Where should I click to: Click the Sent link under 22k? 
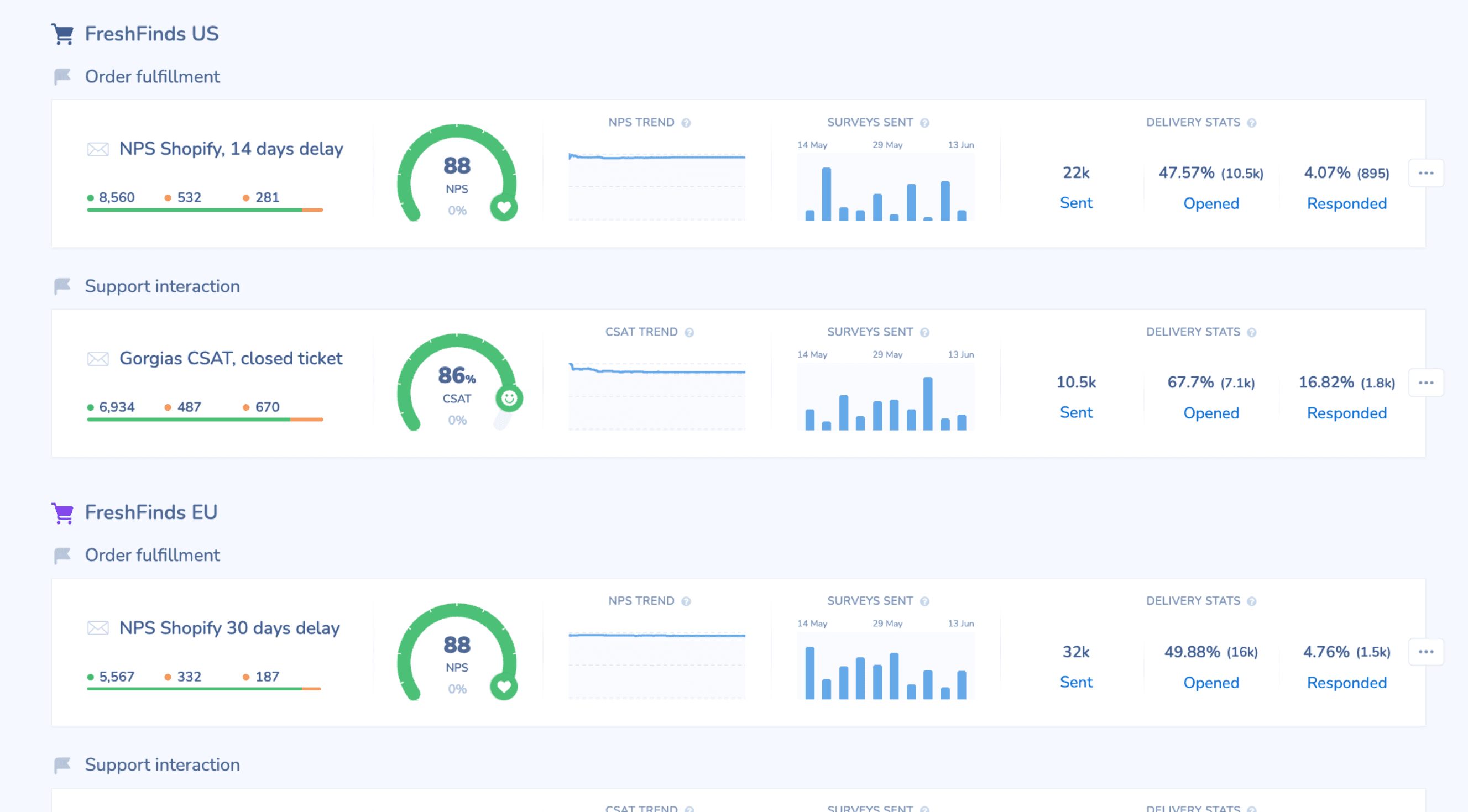pyautogui.click(x=1076, y=203)
